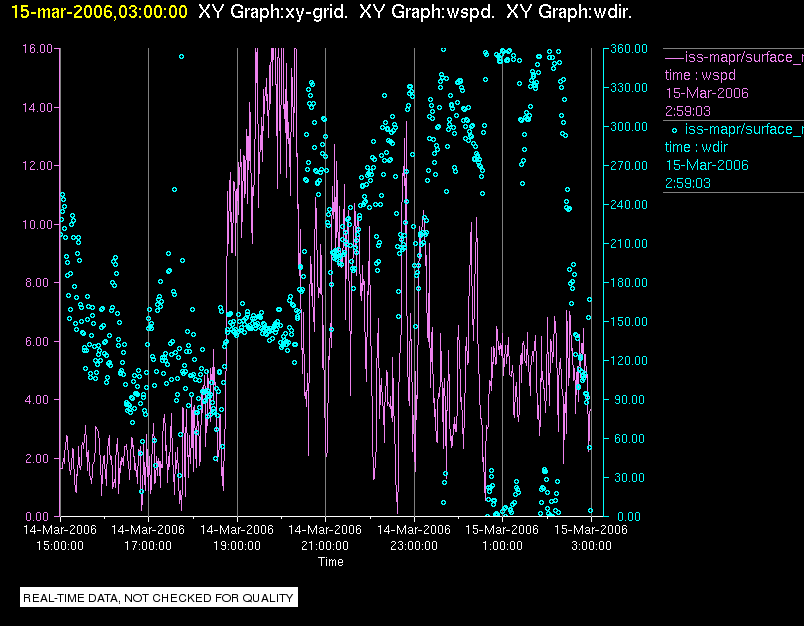Click the 14-Mar-2006 23:00:00 time axis label
The height and width of the screenshot is (626, 804).
(413, 538)
